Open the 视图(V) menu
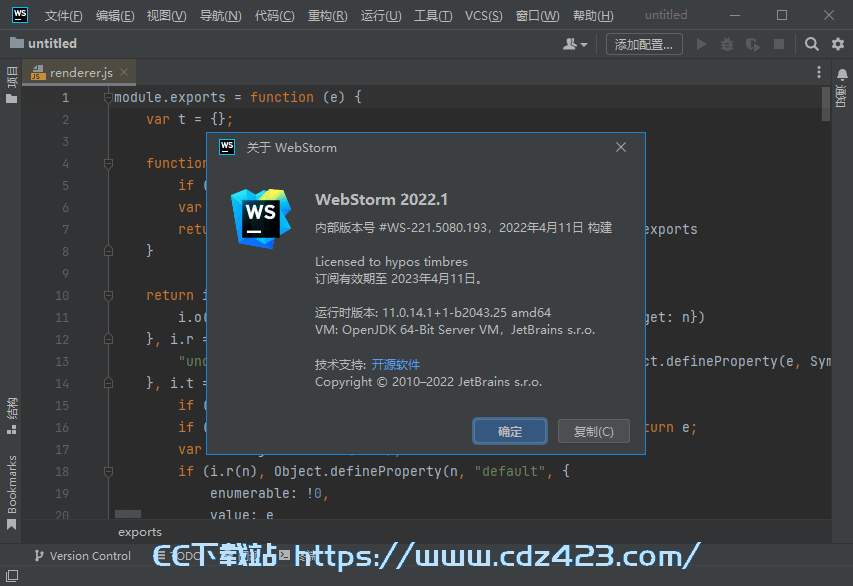The image size is (853, 586). (x=166, y=16)
